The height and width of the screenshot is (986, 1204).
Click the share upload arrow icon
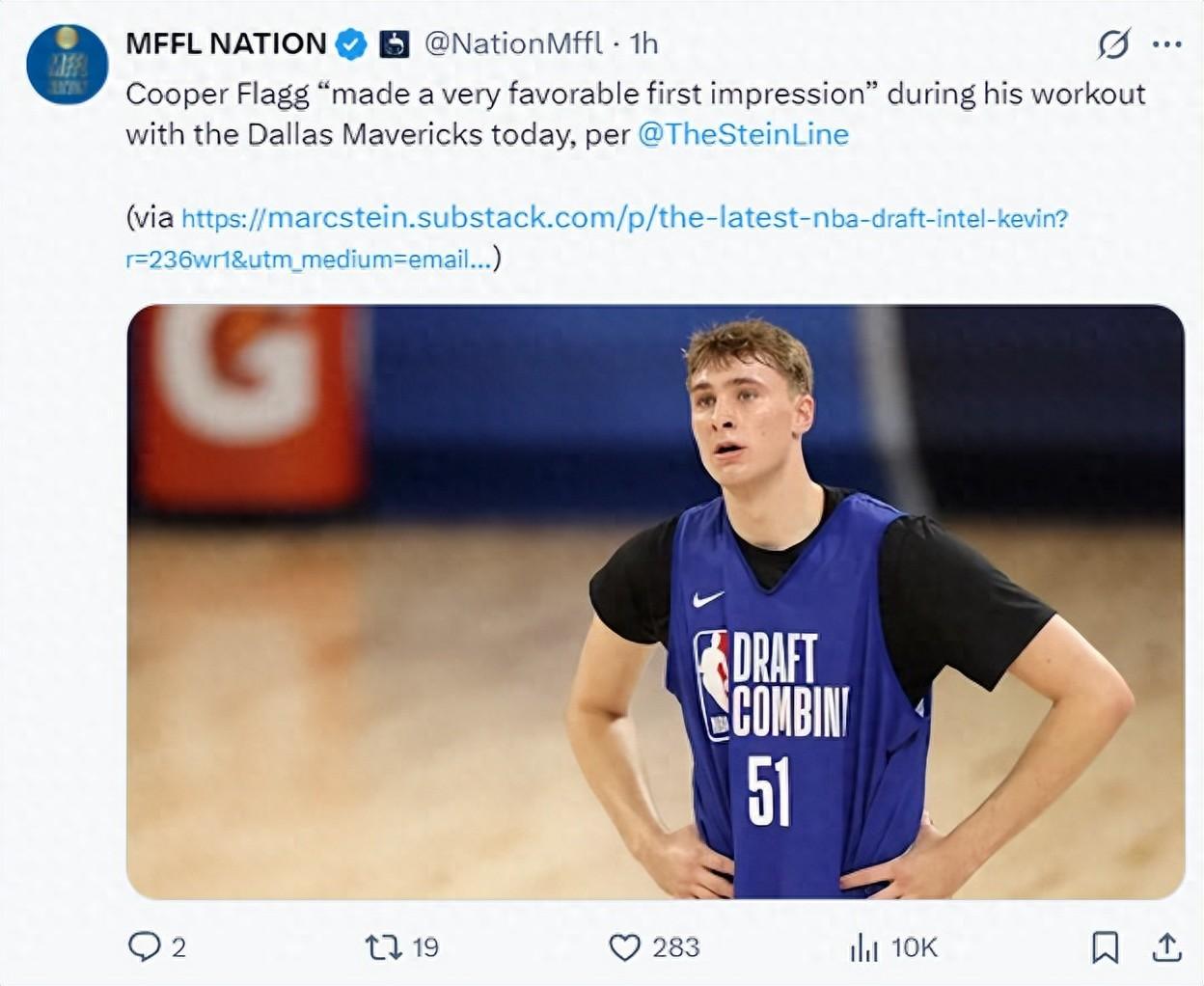pos(1166,947)
